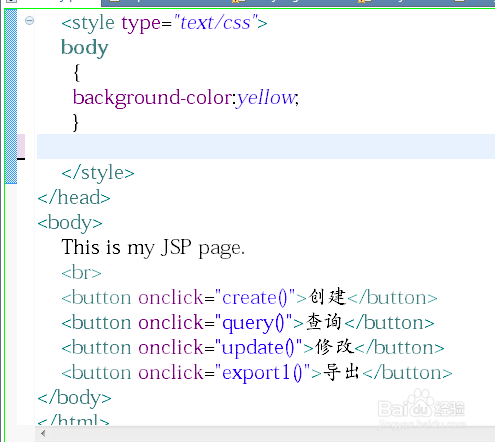Click the create() button code line
The width and height of the screenshot is (495, 442).
249,297
